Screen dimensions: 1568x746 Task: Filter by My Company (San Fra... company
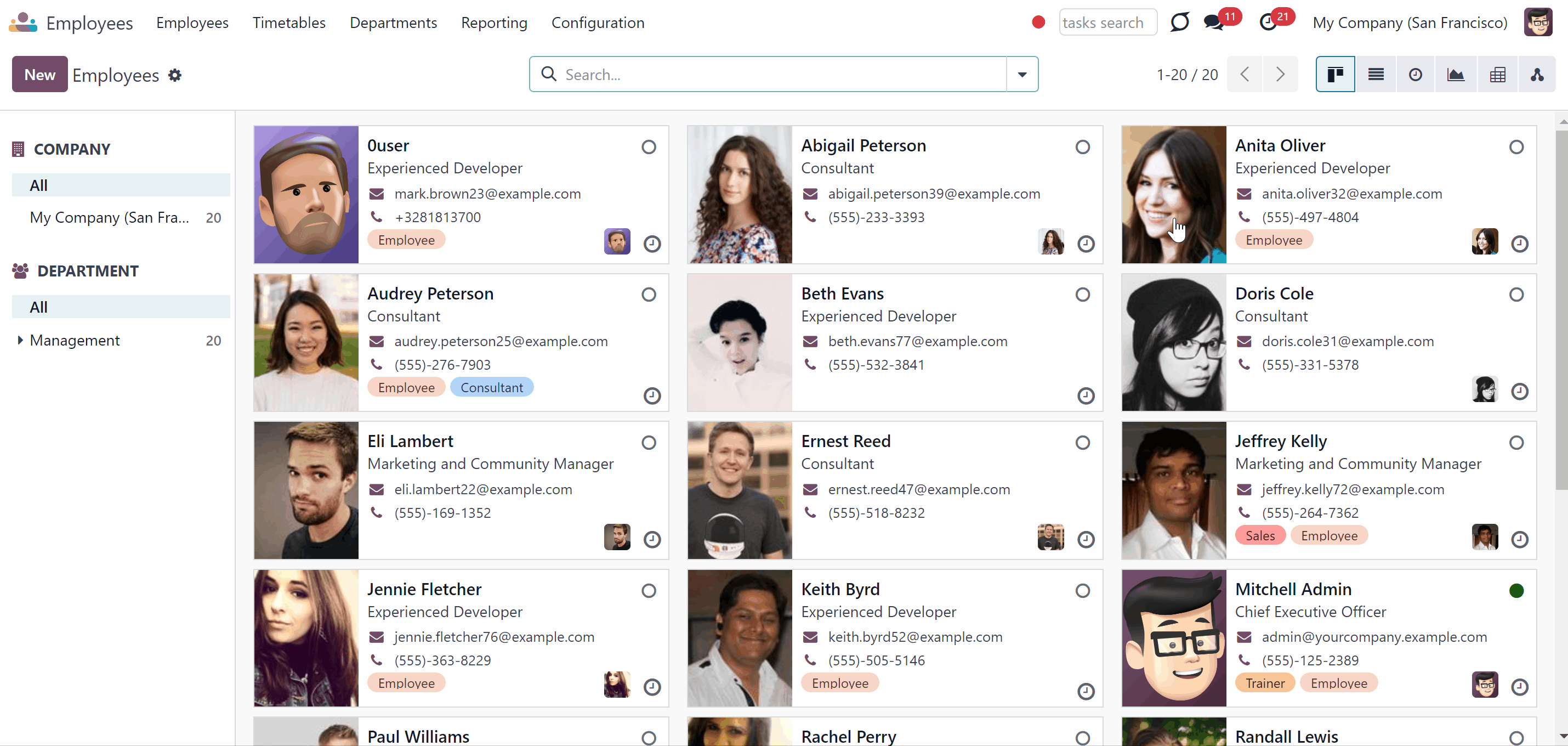[x=121, y=218]
